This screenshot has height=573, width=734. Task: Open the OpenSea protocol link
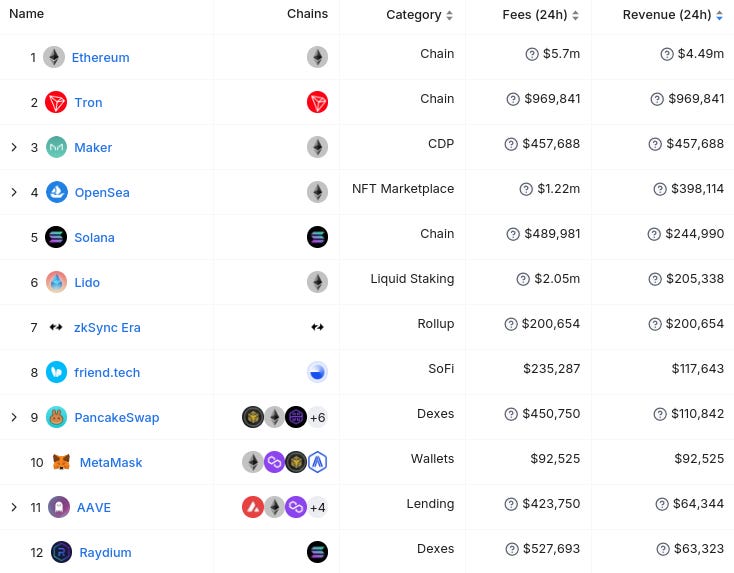(x=102, y=192)
